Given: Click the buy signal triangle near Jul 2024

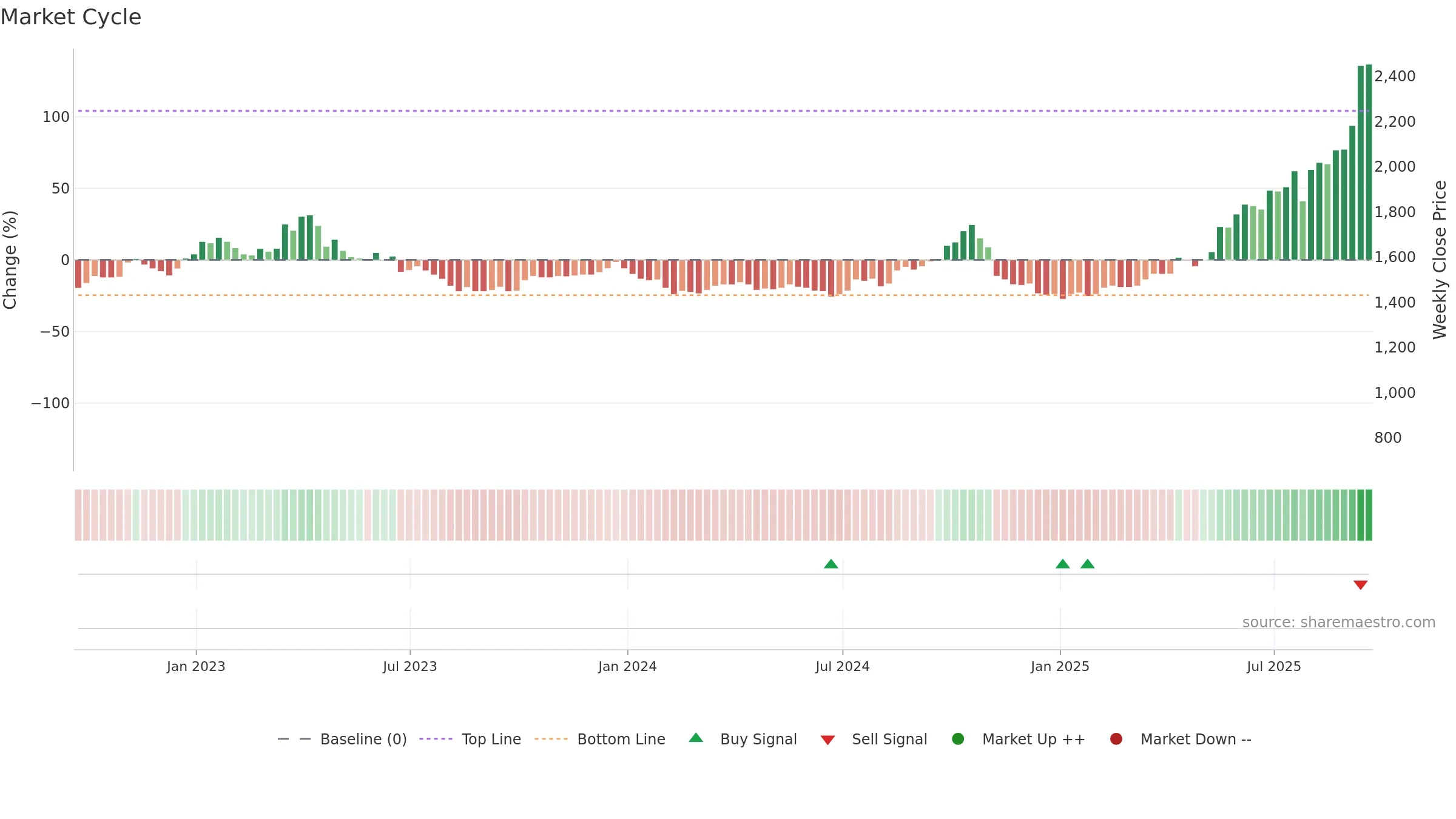Looking at the screenshot, I should click(x=831, y=564).
